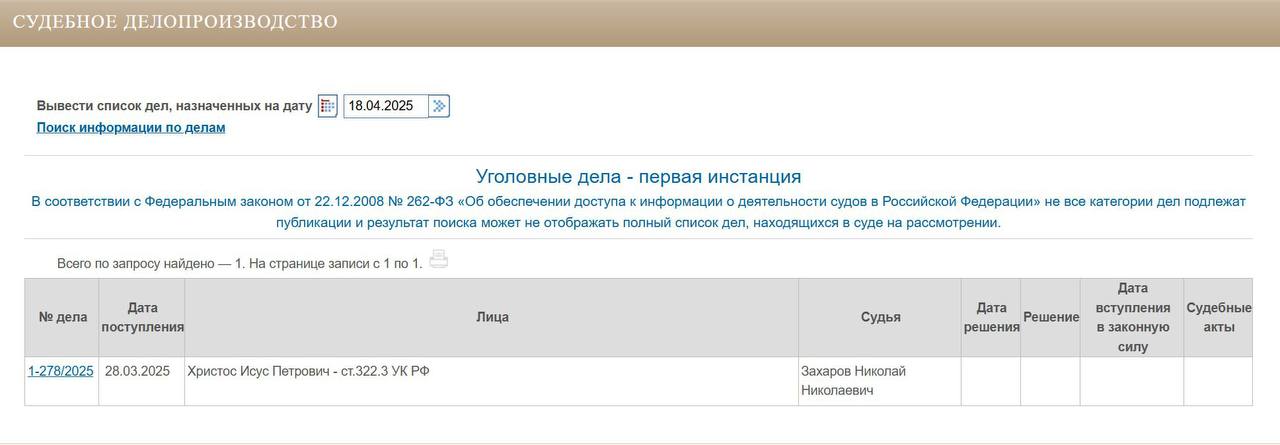Click the date field showing 18.04.2025
This screenshot has width=1280, height=445.
tap(386, 106)
